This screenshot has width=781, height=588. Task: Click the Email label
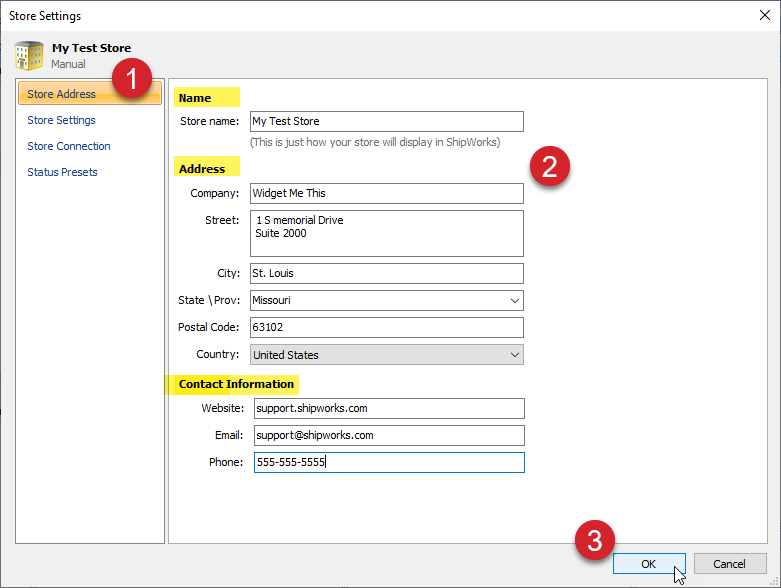(229, 435)
